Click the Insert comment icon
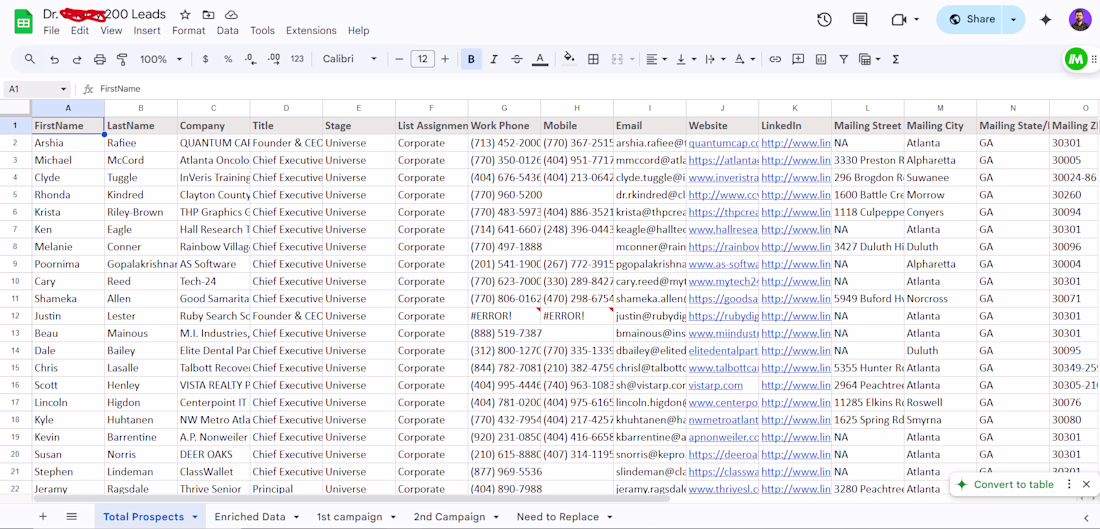The image size is (1100, 529). (798, 60)
